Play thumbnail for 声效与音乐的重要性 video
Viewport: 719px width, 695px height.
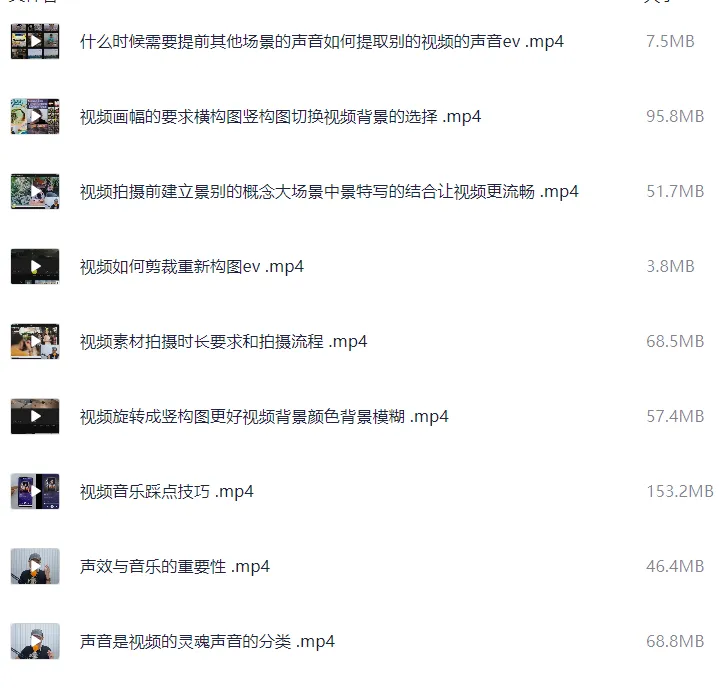click(35, 566)
